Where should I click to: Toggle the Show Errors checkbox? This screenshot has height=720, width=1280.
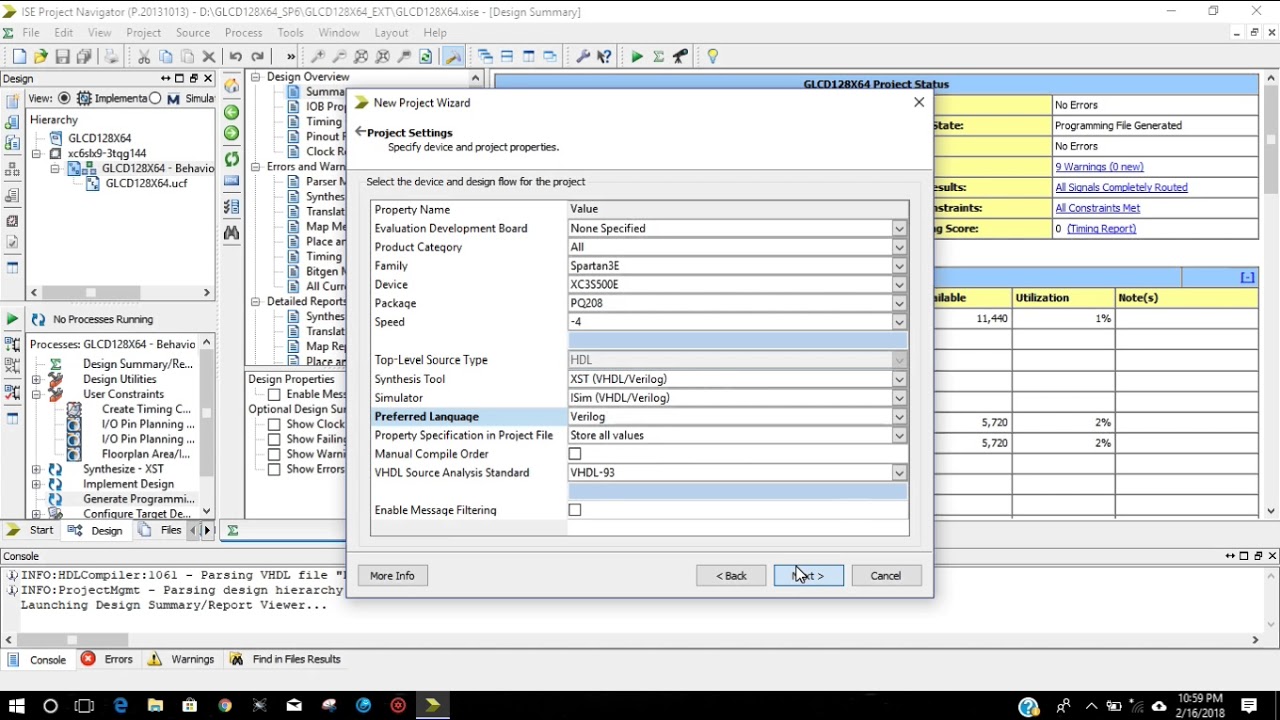pos(274,470)
